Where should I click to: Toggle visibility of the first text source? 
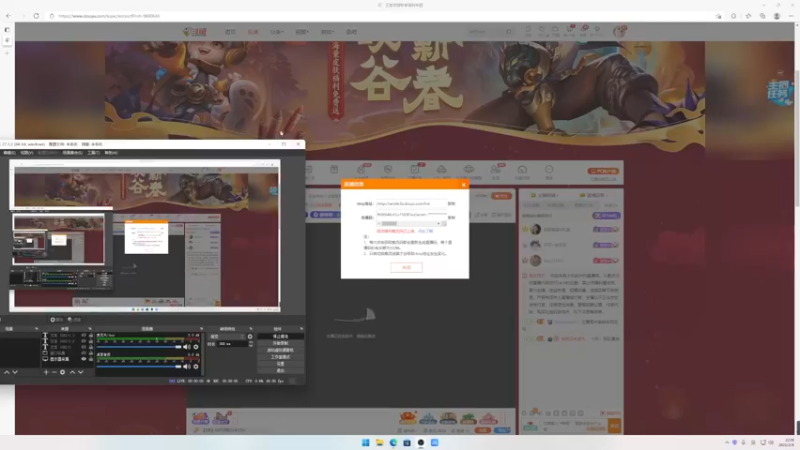click(x=84, y=335)
